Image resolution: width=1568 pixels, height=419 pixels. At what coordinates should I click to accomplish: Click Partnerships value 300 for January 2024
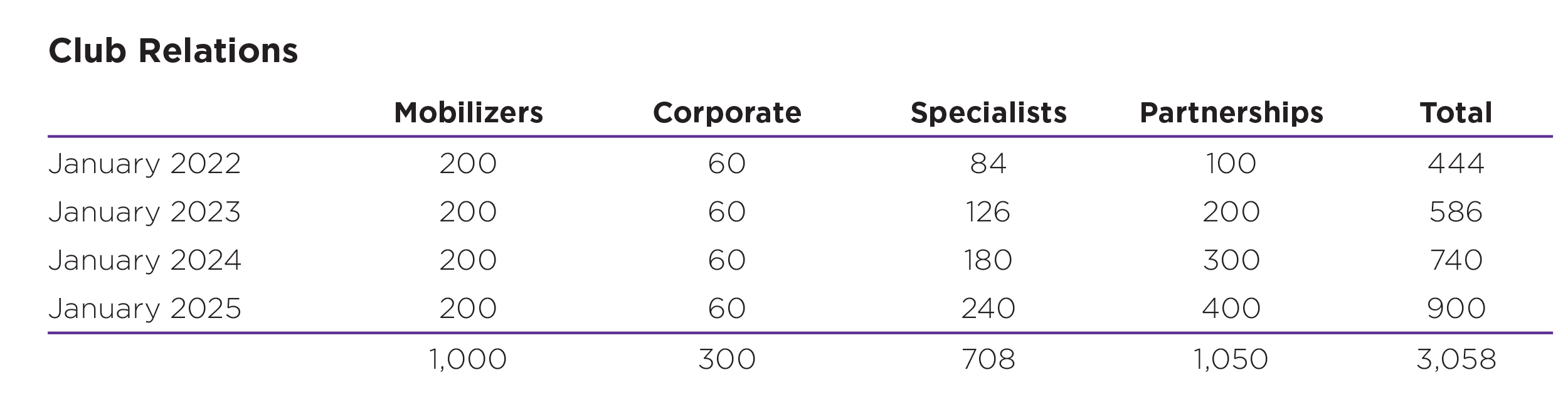(1231, 261)
